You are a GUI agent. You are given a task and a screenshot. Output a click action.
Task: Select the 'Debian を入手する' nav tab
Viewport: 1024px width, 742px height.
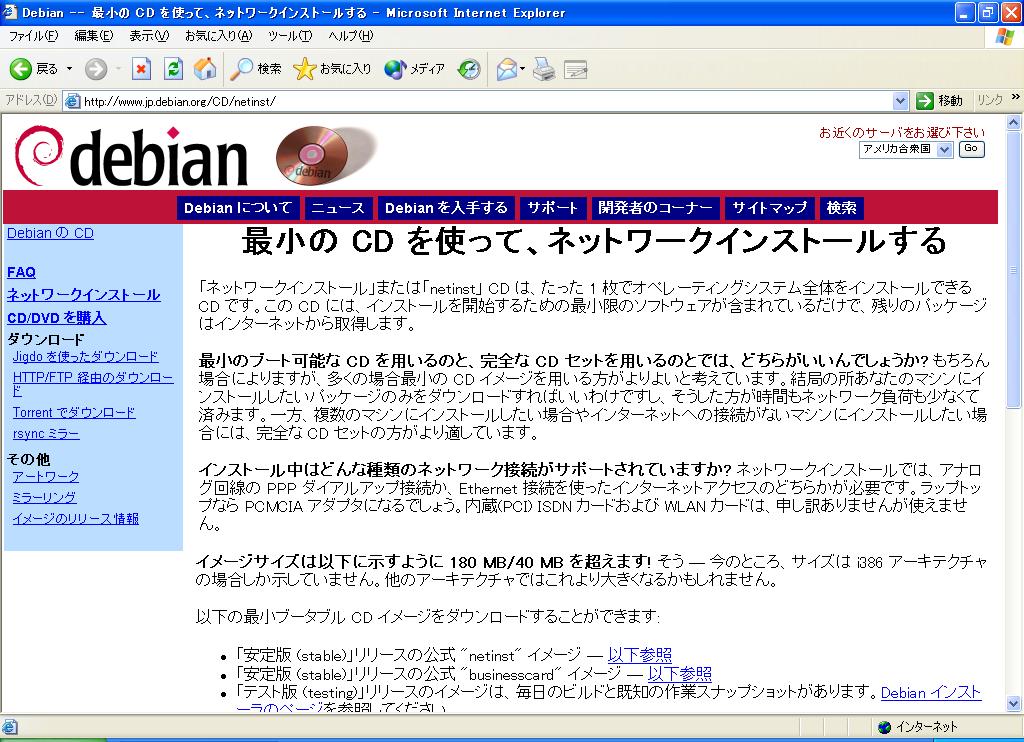pyautogui.click(x=446, y=208)
